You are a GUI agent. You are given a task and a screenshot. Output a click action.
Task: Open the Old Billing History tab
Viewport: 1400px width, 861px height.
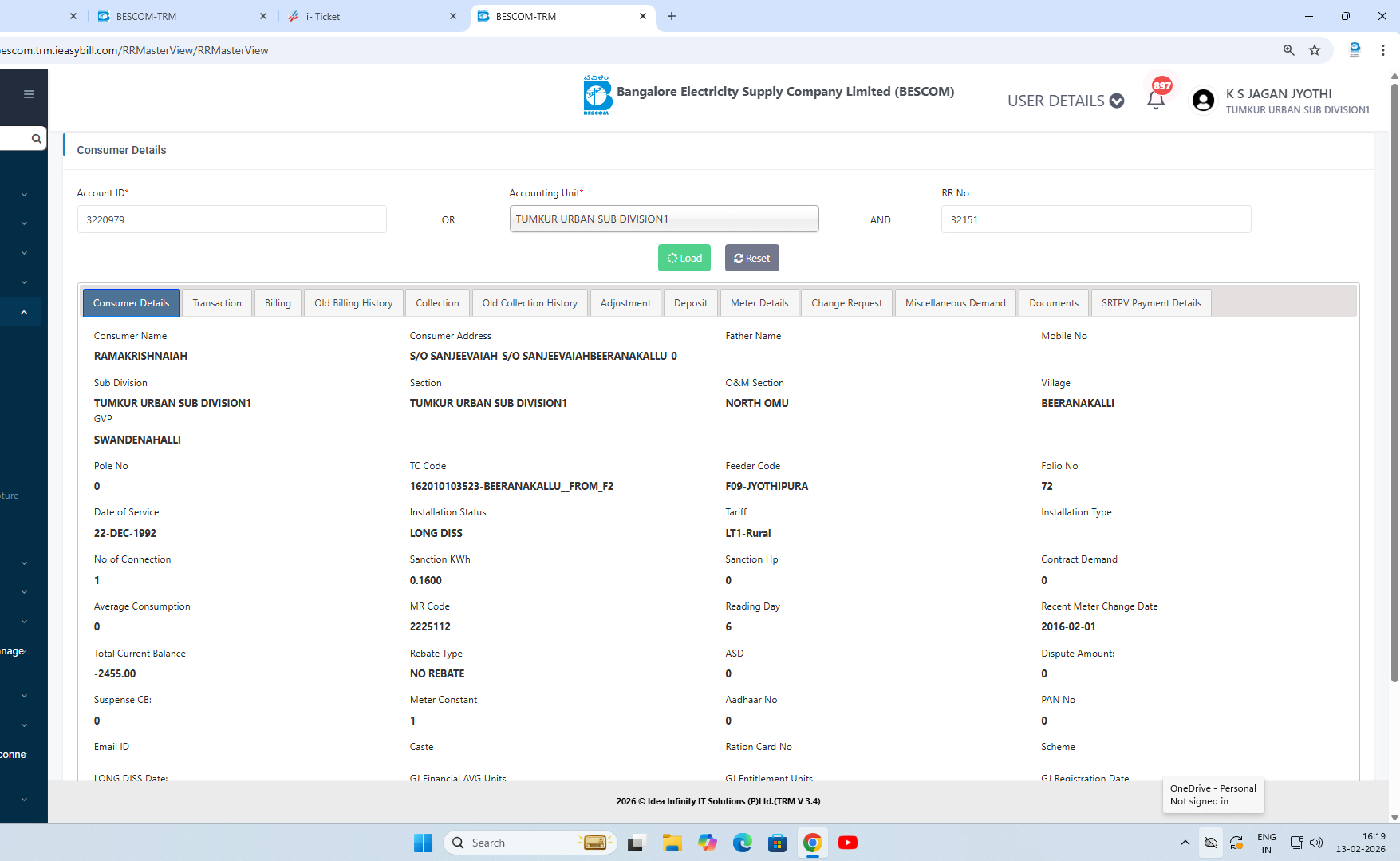point(353,303)
